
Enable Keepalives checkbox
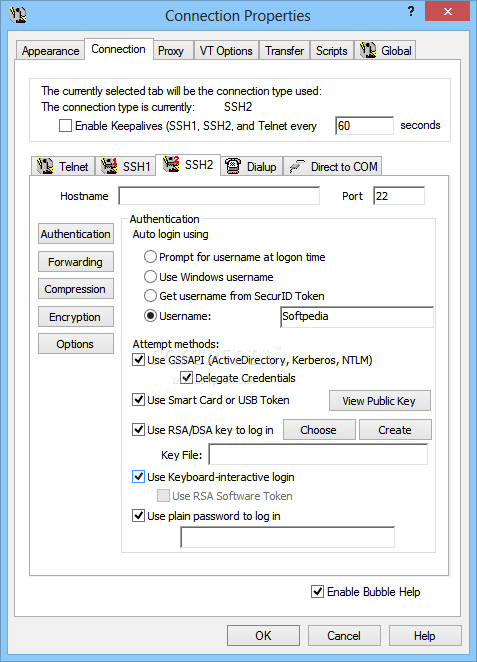pyautogui.click(x=65, y=126)
